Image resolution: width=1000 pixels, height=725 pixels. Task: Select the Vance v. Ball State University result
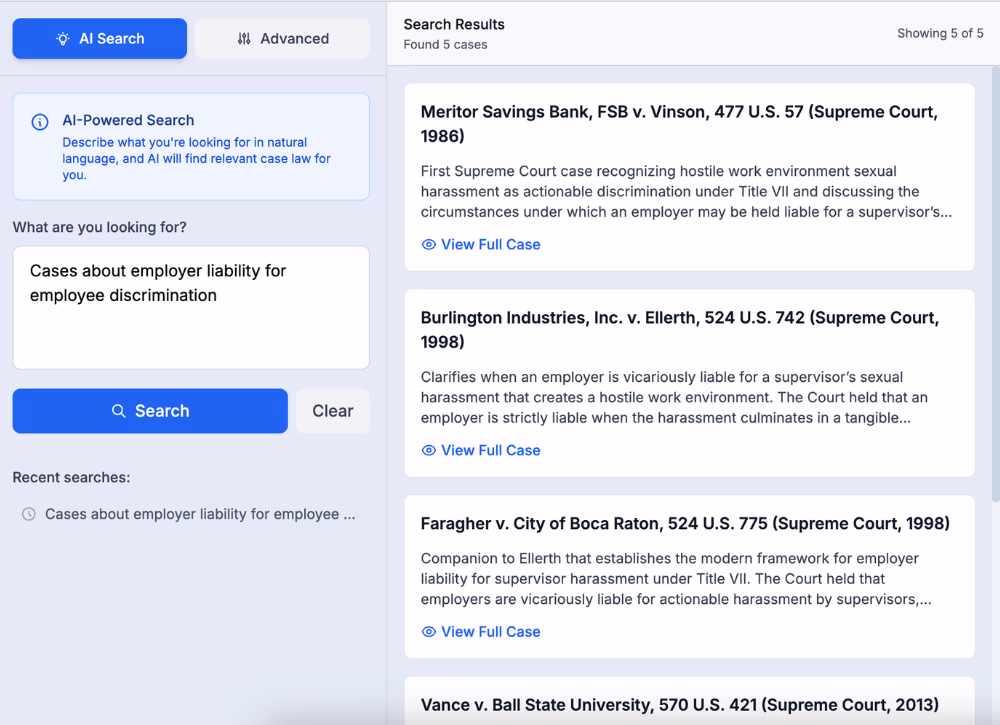tap(679, 705)
